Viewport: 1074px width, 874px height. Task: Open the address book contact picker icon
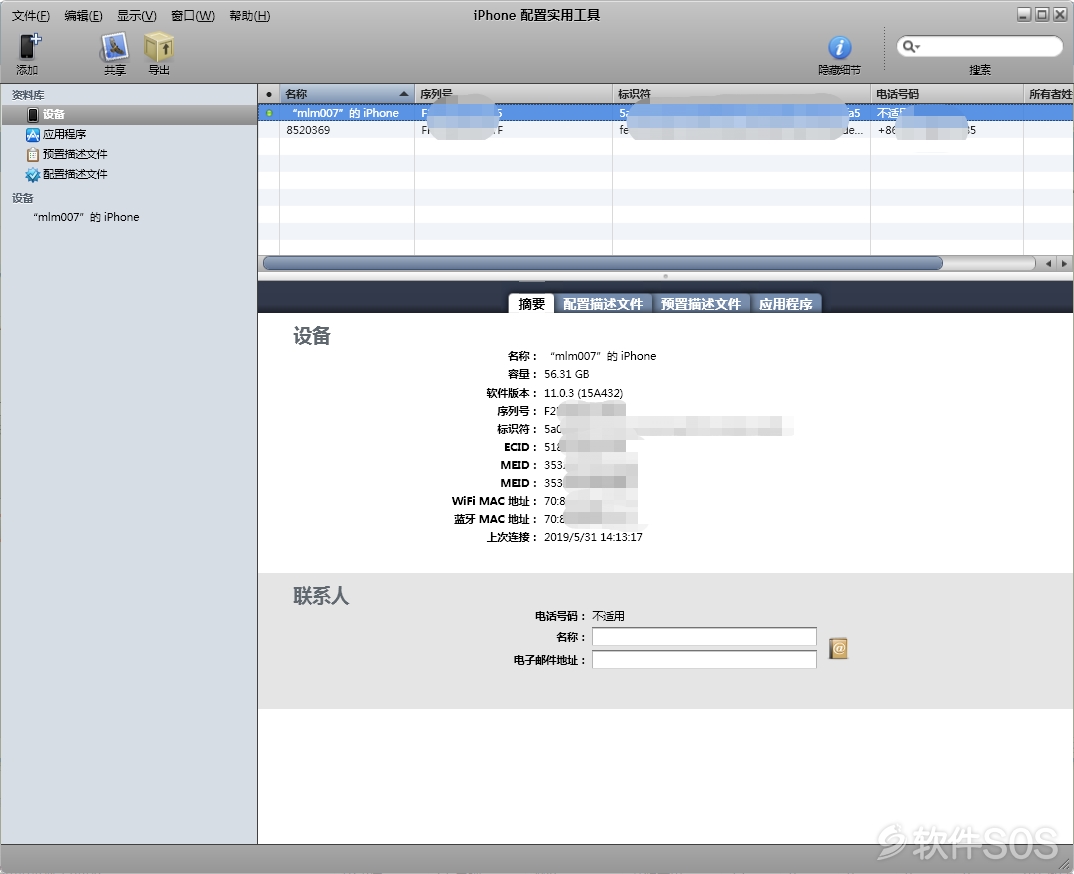click(838, 648)
